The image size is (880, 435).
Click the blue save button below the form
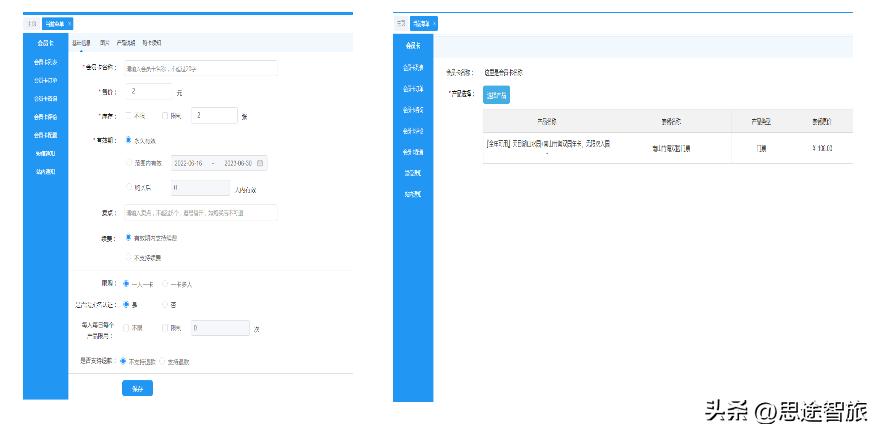[x=137, y=389]
